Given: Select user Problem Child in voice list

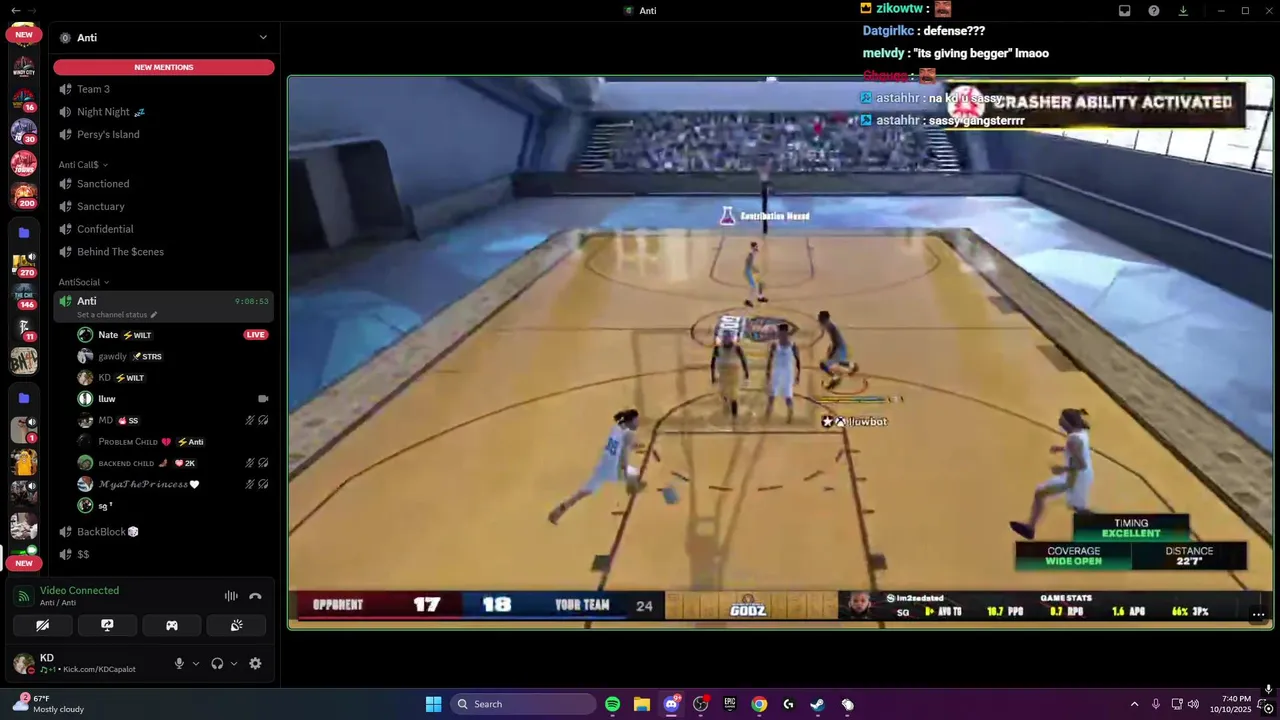Looking at the screenshot, I should tap(172, 442).
